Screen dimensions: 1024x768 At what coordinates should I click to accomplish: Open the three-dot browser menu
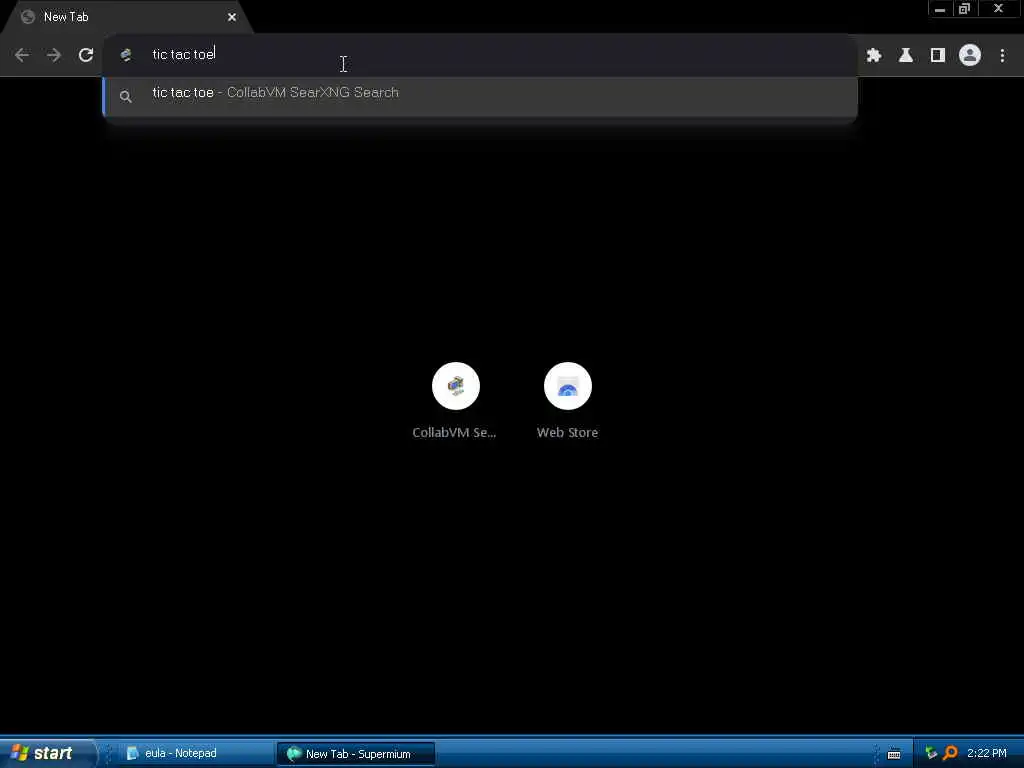[1002, 56]
